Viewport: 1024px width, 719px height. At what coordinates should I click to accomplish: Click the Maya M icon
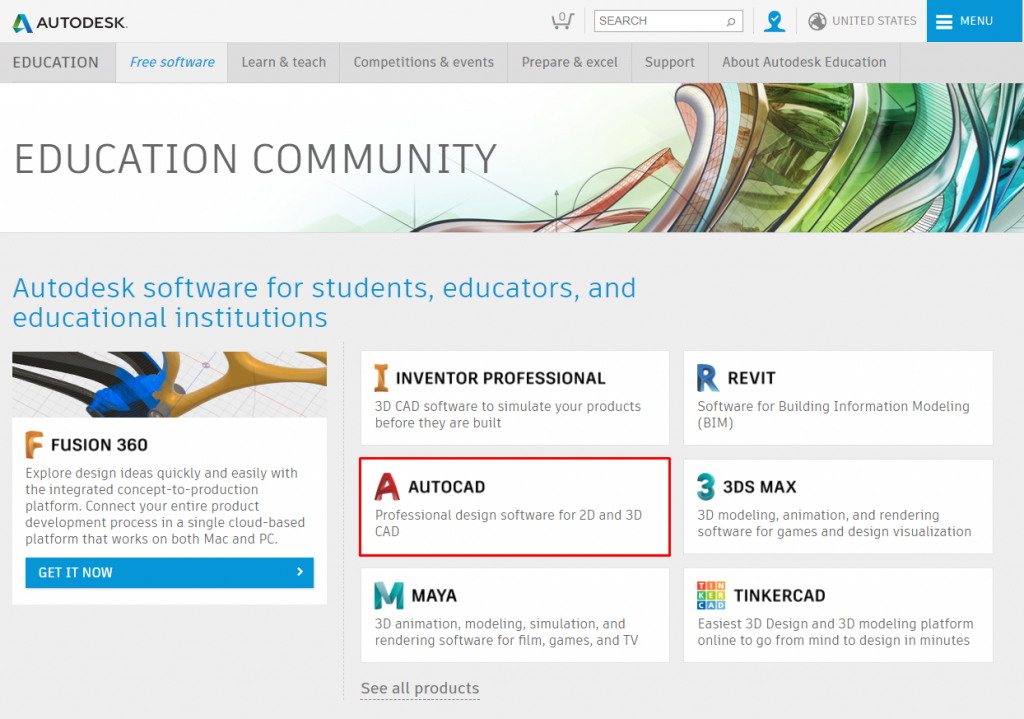pos(389,596)
